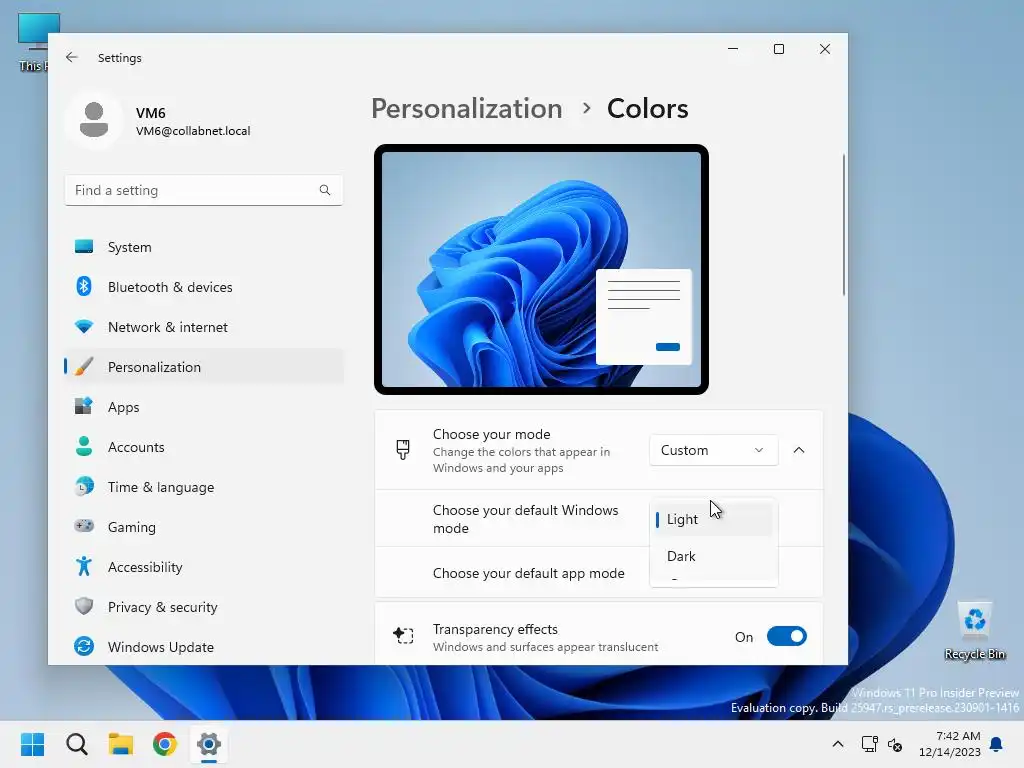Image resolution: width=1024 pixels, height=768 pixels.
Task: Click Choose your default Windows mode text
Action: (x=525, y=519)
